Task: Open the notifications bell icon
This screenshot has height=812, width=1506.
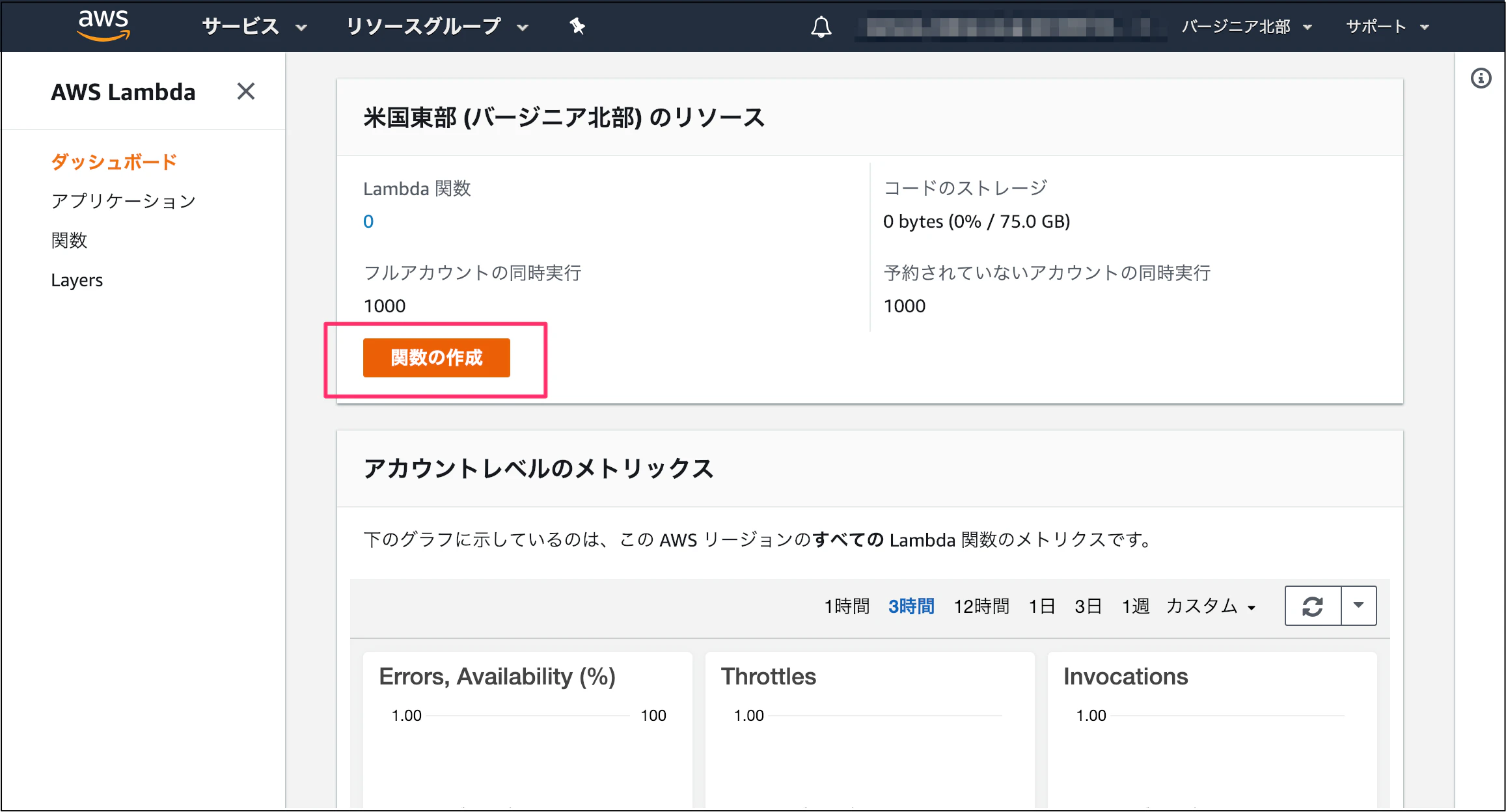Action: pyautogui.click(x=821, y=27)
